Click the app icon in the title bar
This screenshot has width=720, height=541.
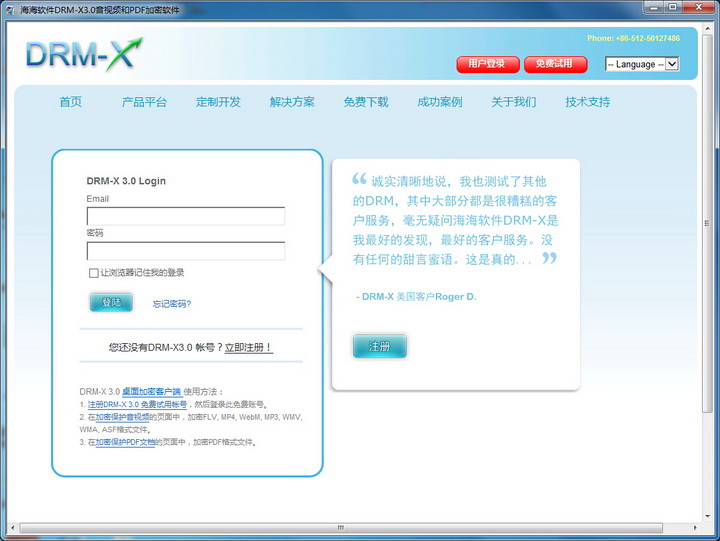point(11,10)
